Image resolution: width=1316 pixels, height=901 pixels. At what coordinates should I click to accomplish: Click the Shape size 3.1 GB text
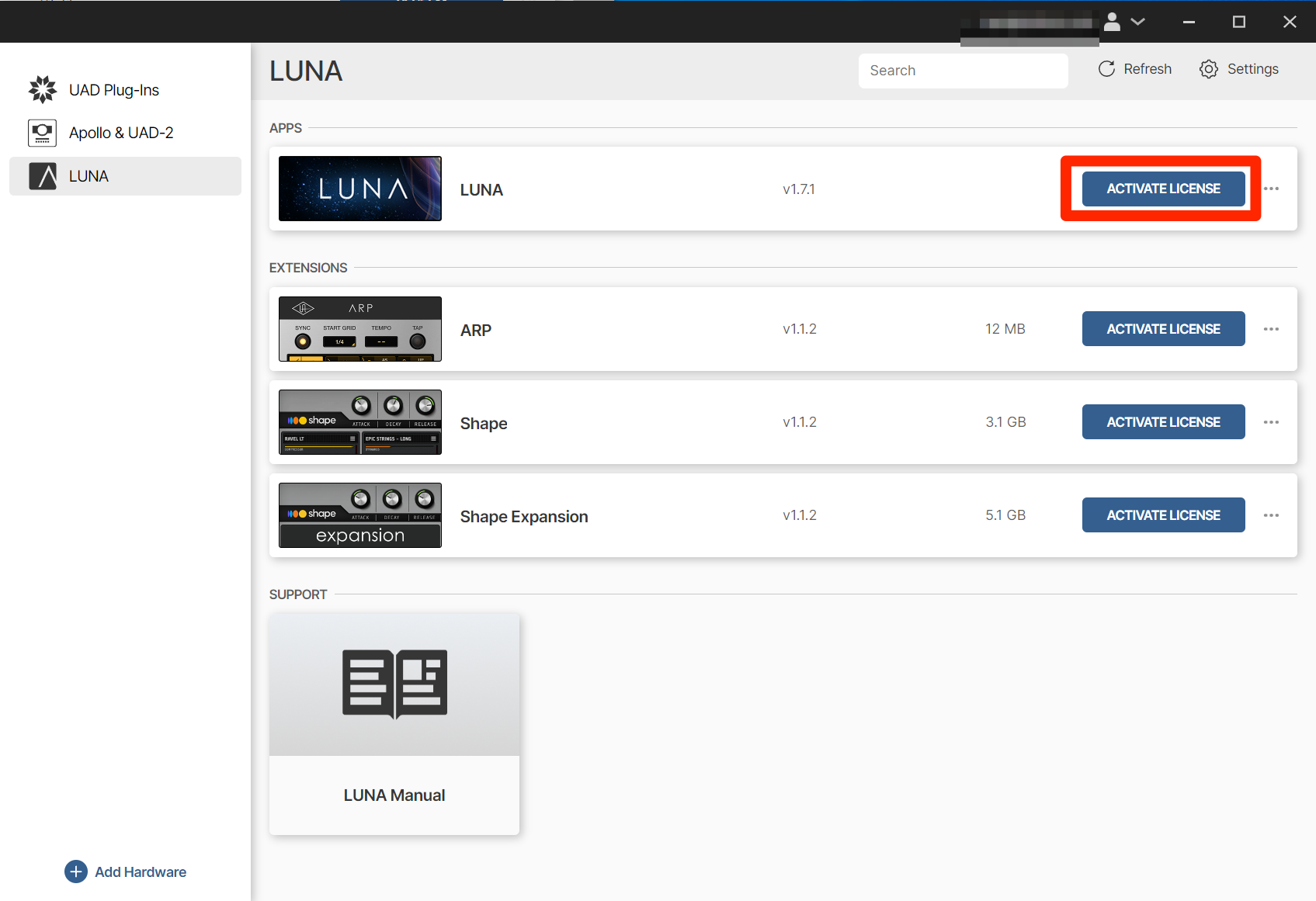1005,422
